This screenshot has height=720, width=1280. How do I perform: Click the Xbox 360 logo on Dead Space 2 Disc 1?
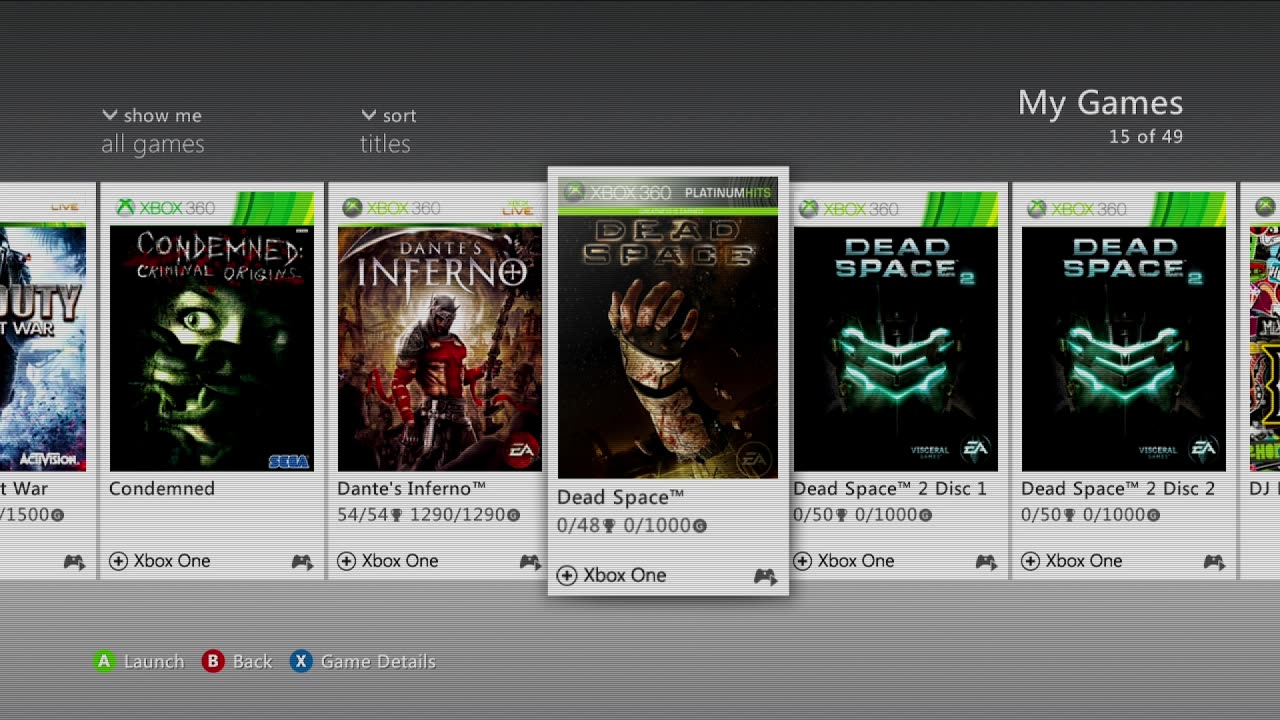click(x=848, y=208)
